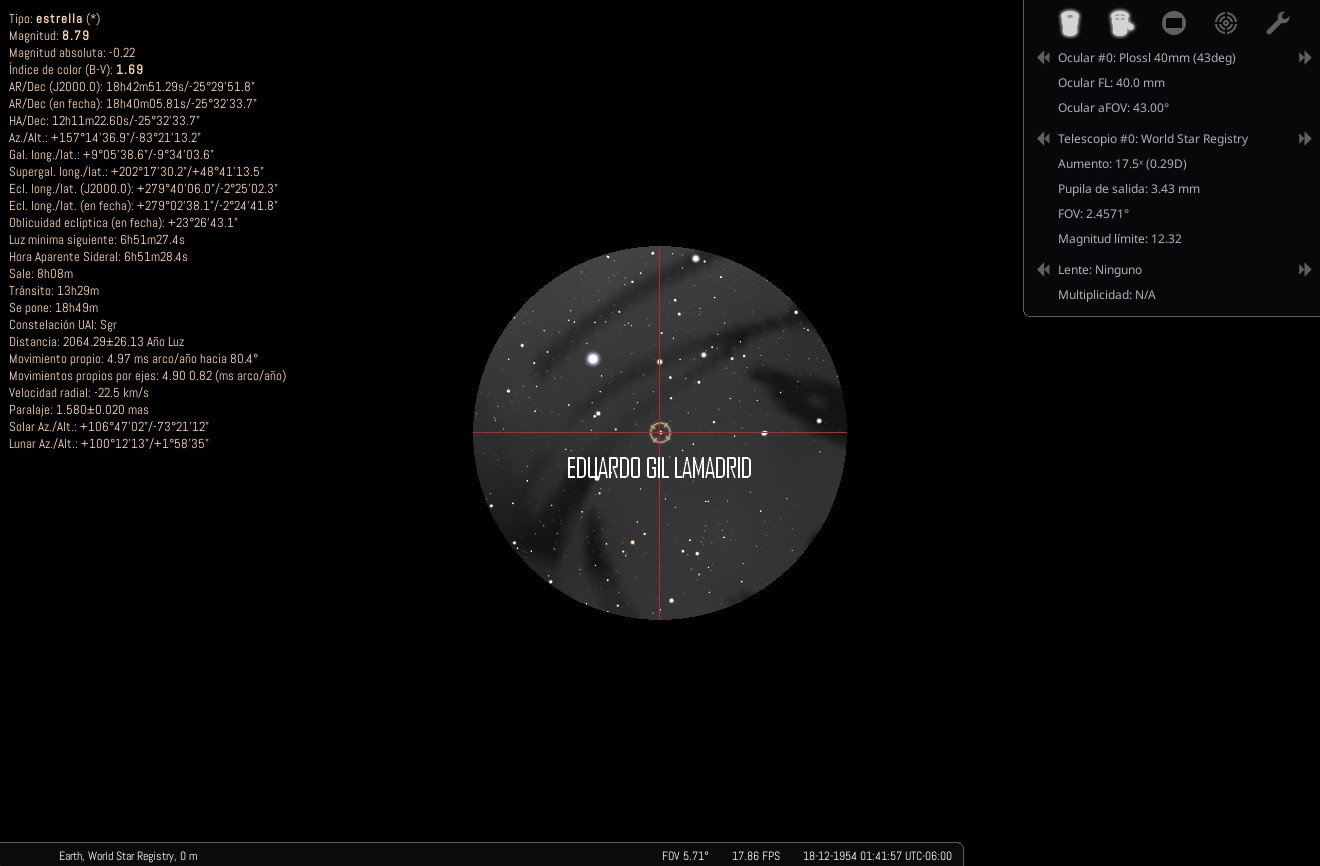Click the 'EDUARDO GIL LAMADRID' star label
The height and width of the screenshot is (866, 1320).
point(659,469)
